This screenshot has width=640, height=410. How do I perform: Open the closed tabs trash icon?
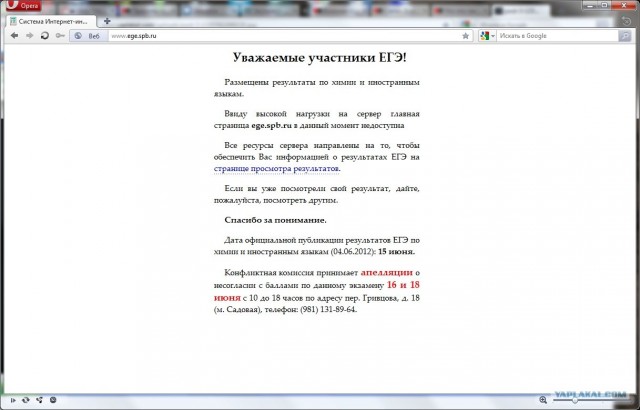(626, 21)
